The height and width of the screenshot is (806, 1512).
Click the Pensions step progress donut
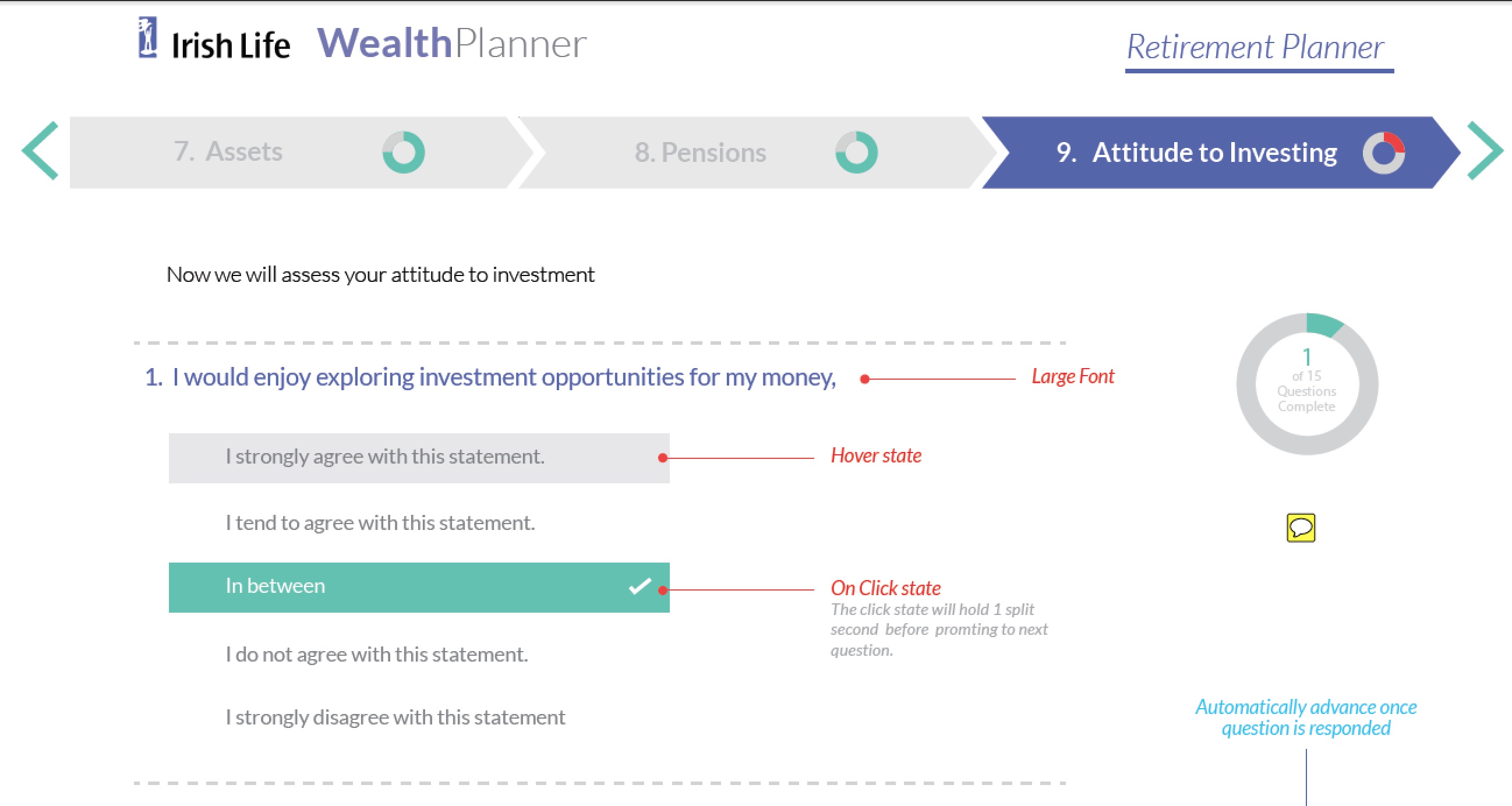pyautogui.click(x=856, y=152)
